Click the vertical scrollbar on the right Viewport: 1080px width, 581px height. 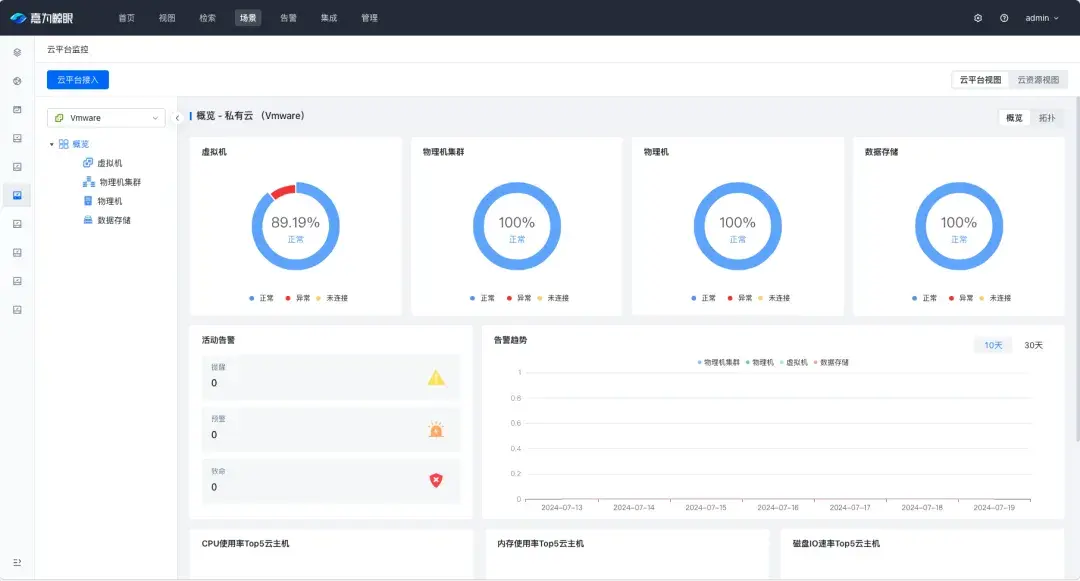(1077, 268)
